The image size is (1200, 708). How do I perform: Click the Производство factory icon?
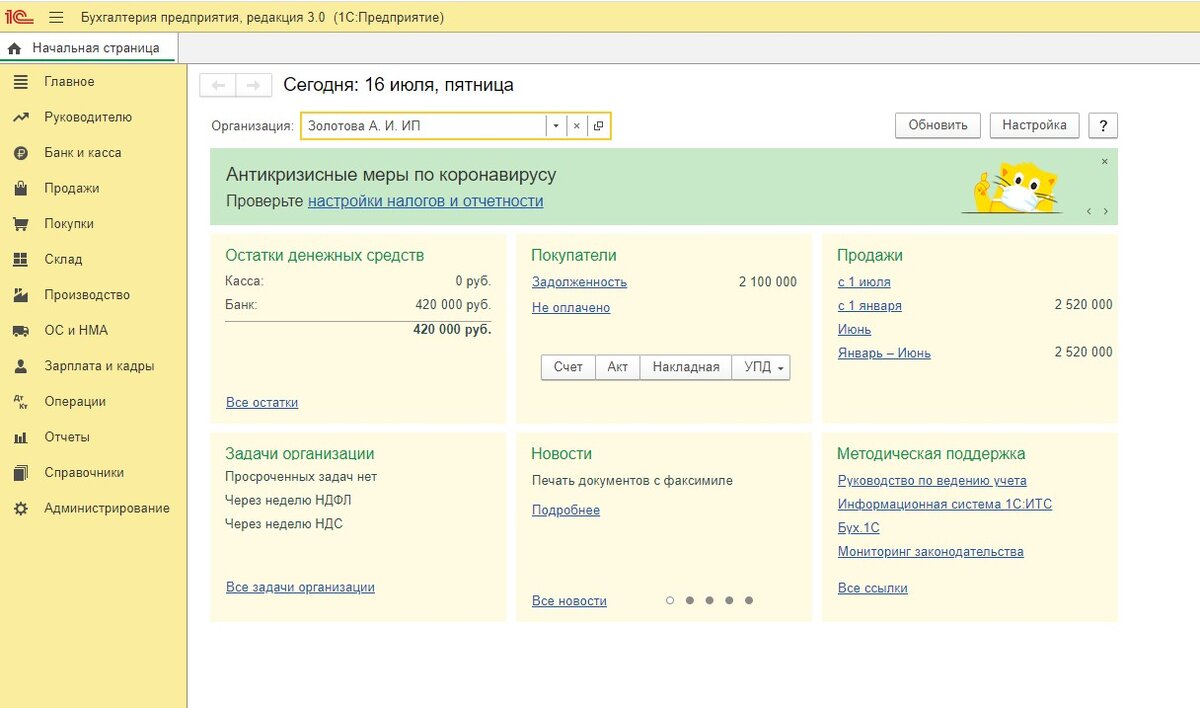click(x=21, y=295)
